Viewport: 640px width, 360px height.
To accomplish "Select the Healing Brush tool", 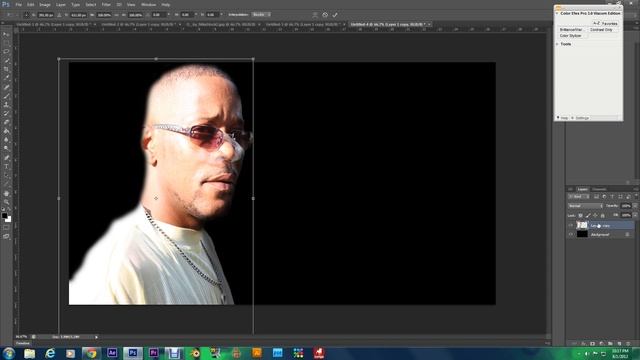I will [x=6, y=87].
